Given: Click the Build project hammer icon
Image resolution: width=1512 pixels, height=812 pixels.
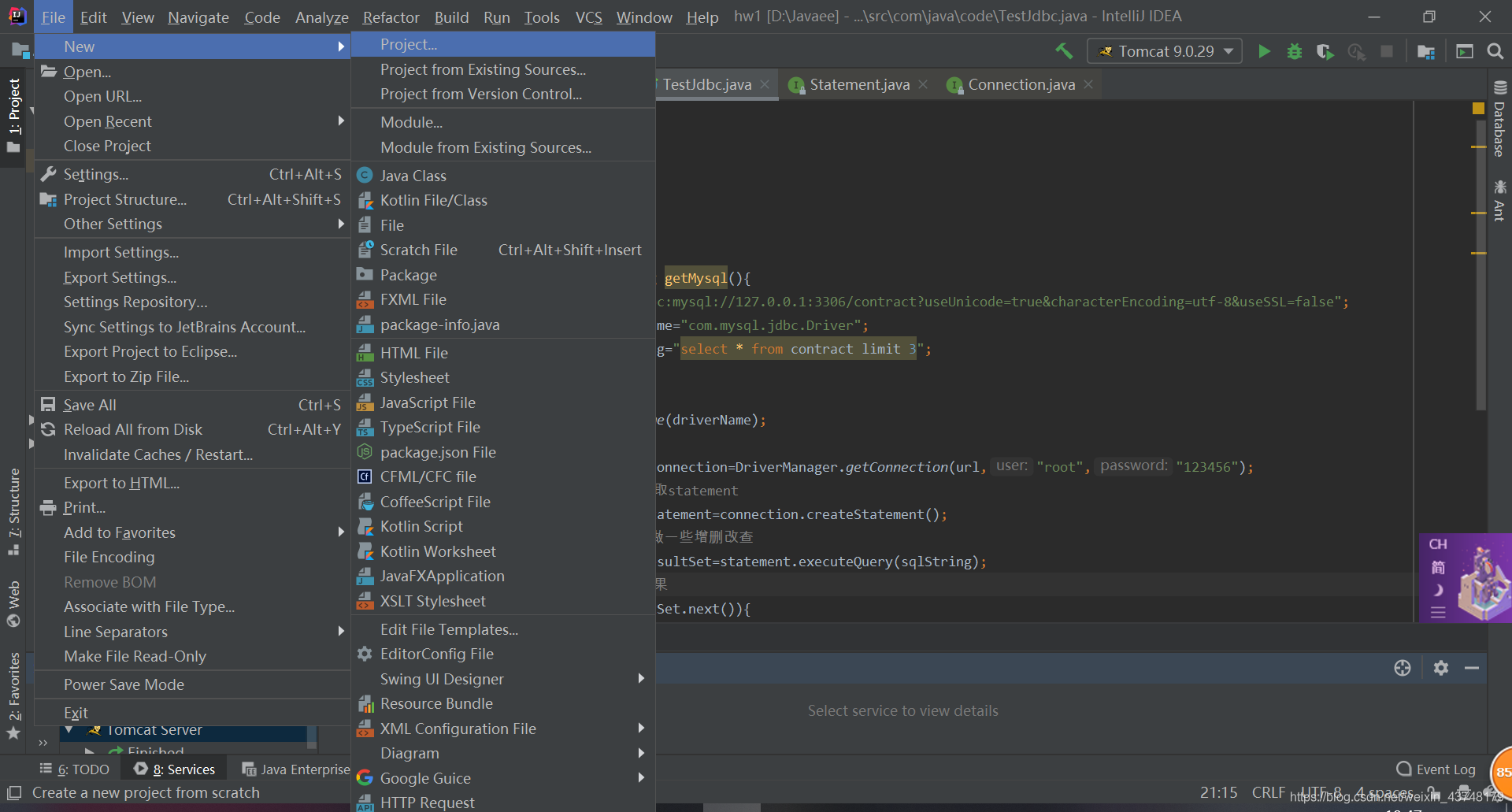Looking at the screenshot, I should pyautogui.click(x=1064, y=51).
